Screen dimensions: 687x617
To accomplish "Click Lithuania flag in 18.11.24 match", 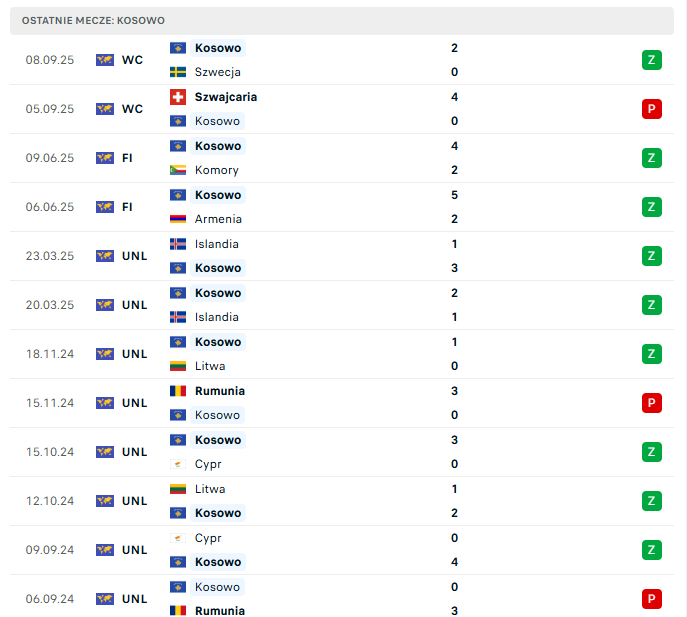I will click(x=178, y=366).
